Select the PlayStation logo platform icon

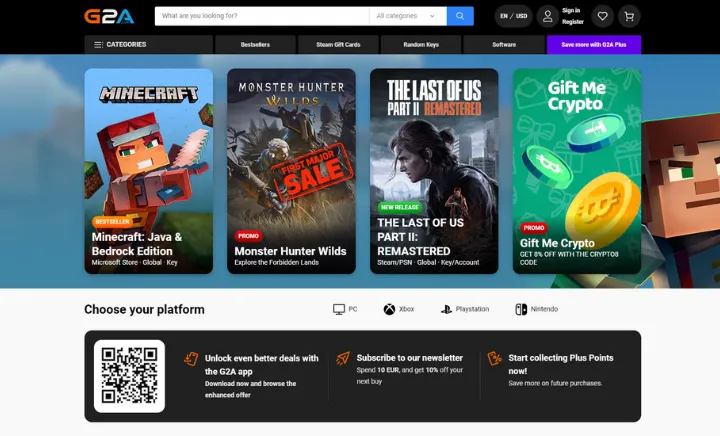pyautogui.click(x=446, y=309)
